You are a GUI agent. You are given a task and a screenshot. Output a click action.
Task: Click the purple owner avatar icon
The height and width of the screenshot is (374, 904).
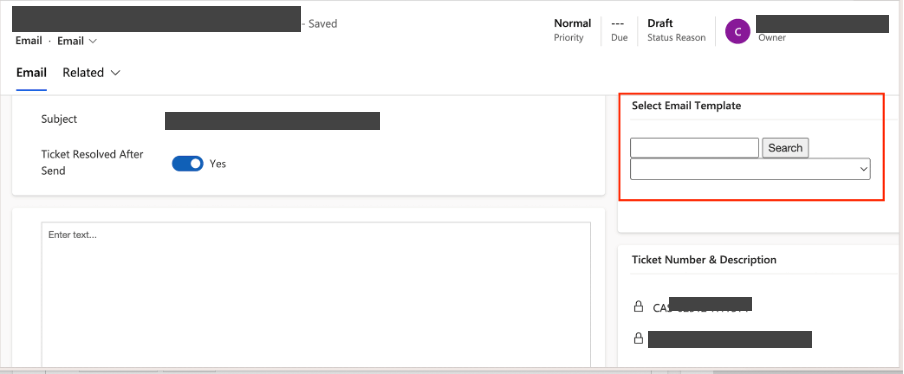pyautogui.click(x=737, y=31)
